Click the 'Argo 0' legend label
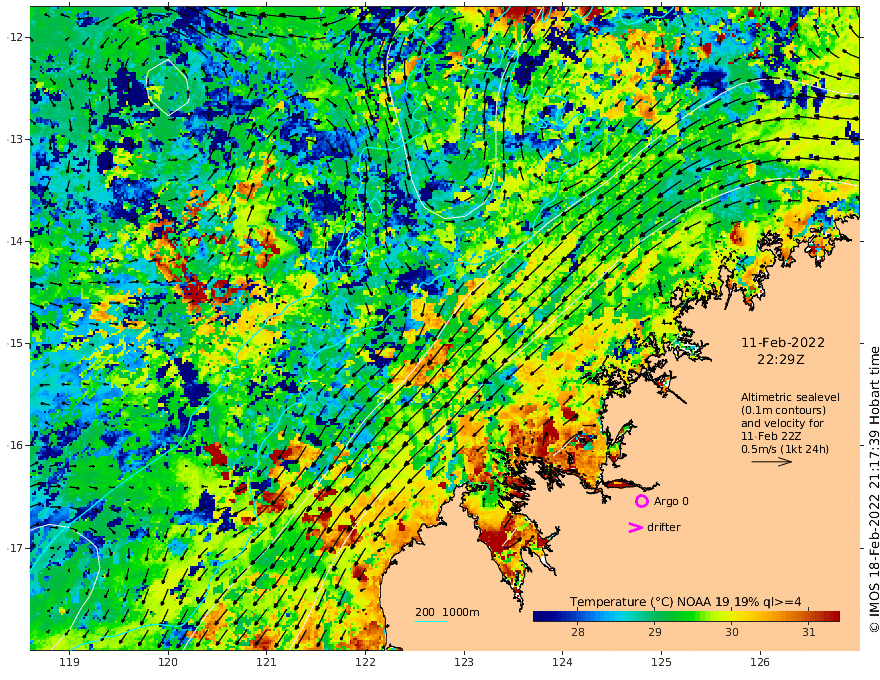880x680 pixels. point(671,501)
